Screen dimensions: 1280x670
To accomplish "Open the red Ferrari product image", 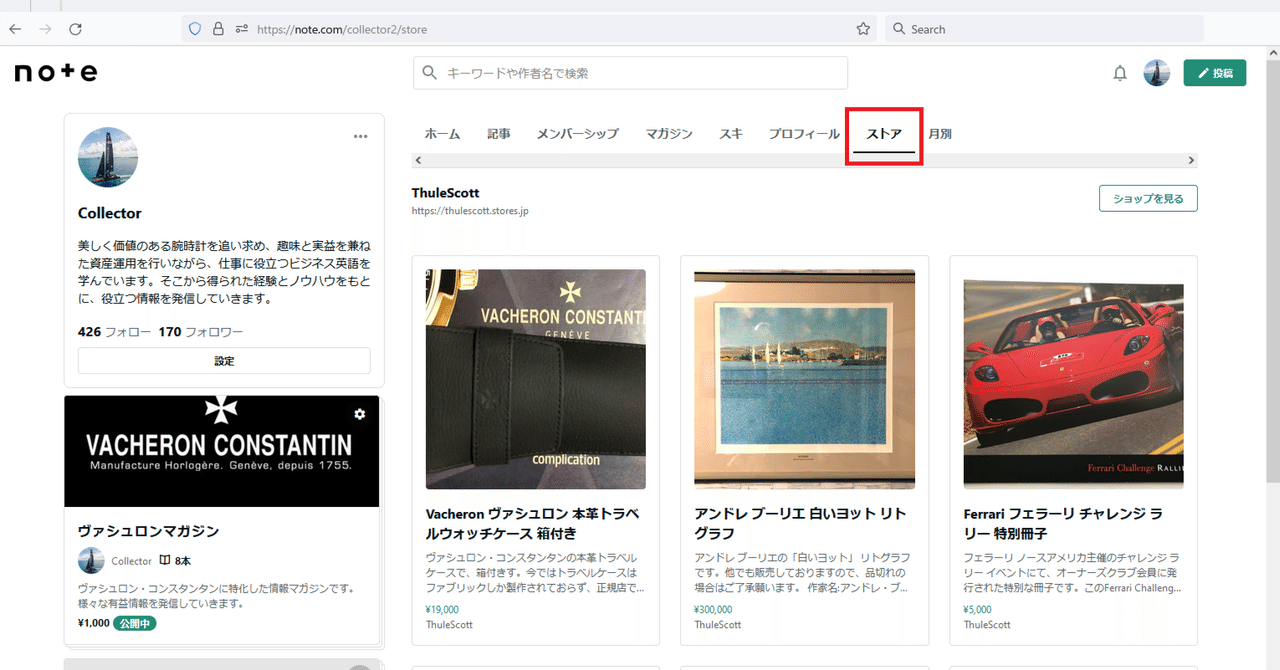I will pyautogui.click(x=1074, y=379).
